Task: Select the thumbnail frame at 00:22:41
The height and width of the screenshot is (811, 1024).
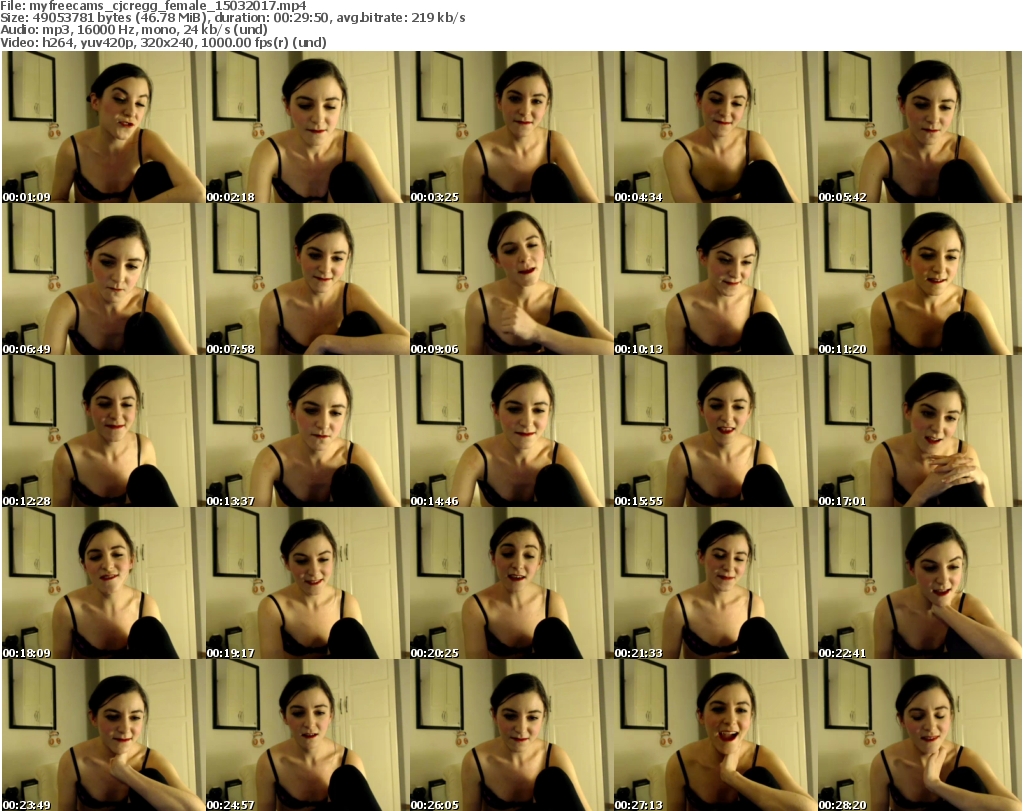Action: click(x=920, y=583)
